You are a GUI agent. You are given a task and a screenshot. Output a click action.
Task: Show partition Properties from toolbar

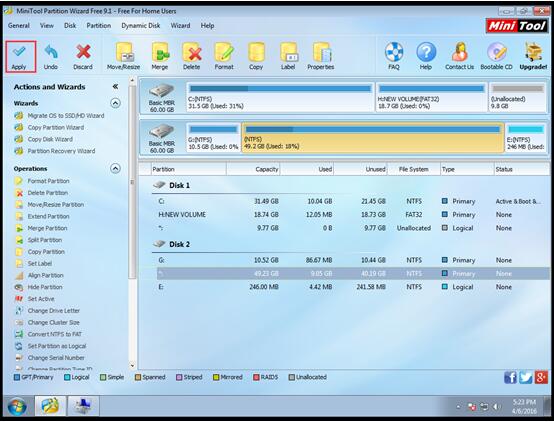[x=321, y=57]
